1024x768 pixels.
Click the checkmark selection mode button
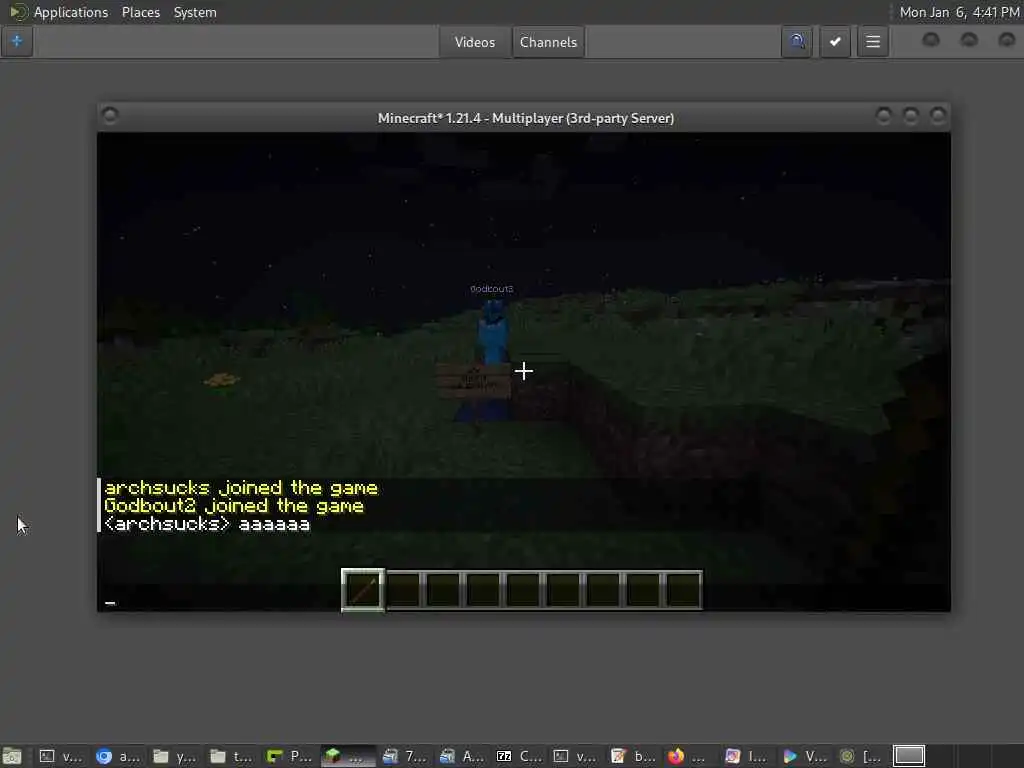(835, 42)
